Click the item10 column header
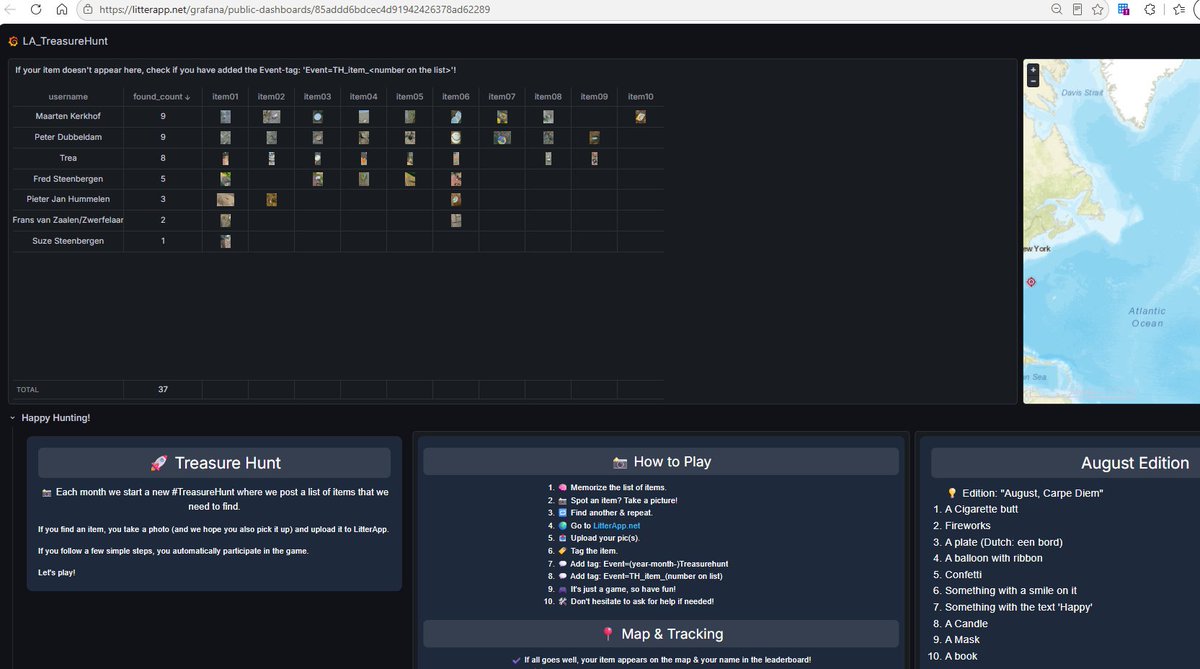This screenshot has height=669, width=1200. coord(640,97)
